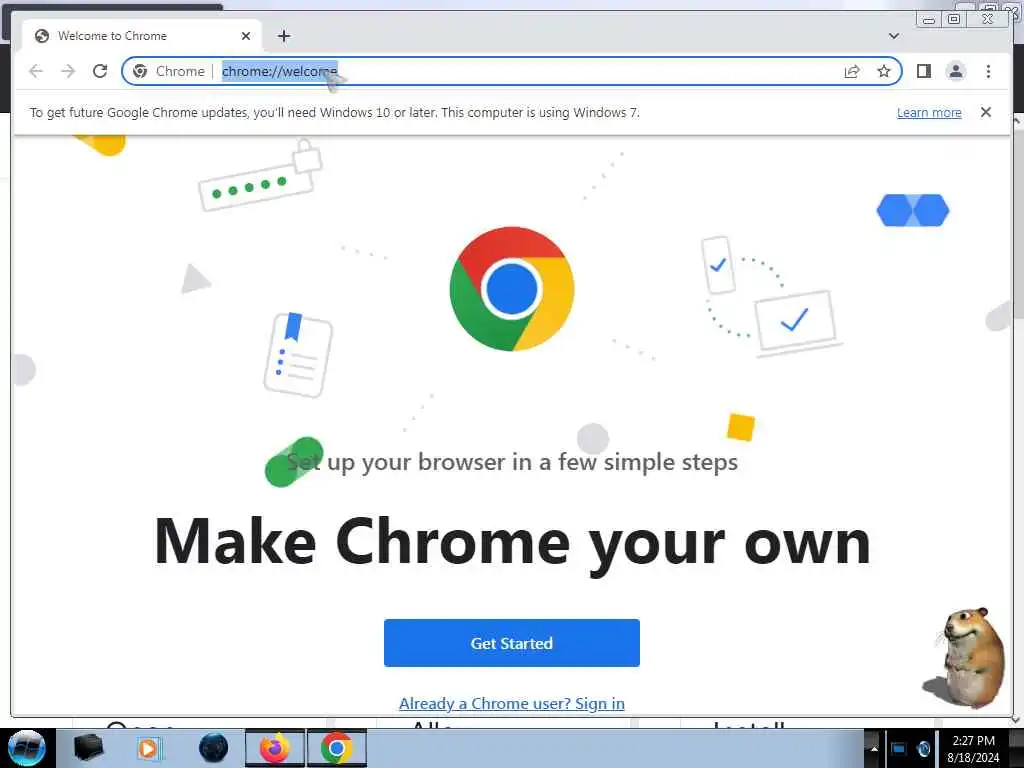Expand the tab search chevron
Screen dimensions: 1024x768
tap(893, 36)
